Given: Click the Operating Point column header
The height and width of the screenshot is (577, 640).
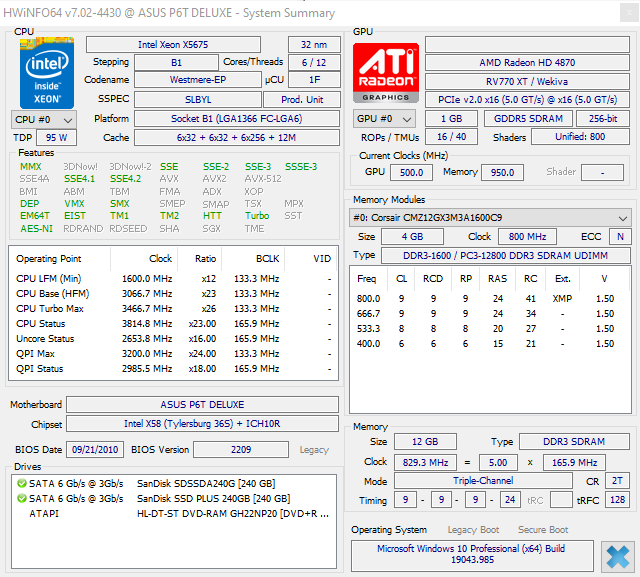Looking at the screenshot, I should tap(60, 259).
